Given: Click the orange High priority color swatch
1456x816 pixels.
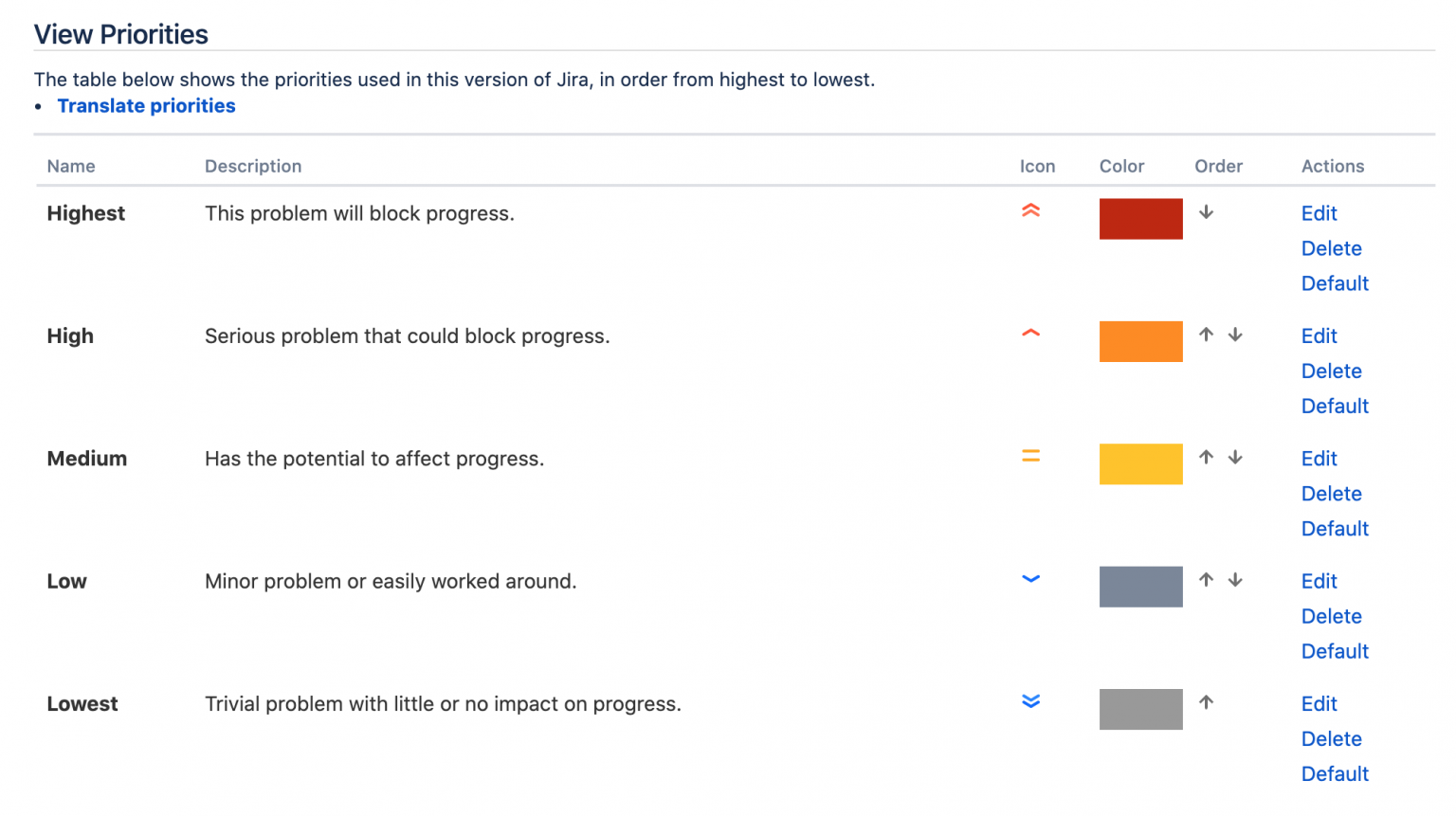Looking at the screenshot, I should click(x=1140, y=341).
